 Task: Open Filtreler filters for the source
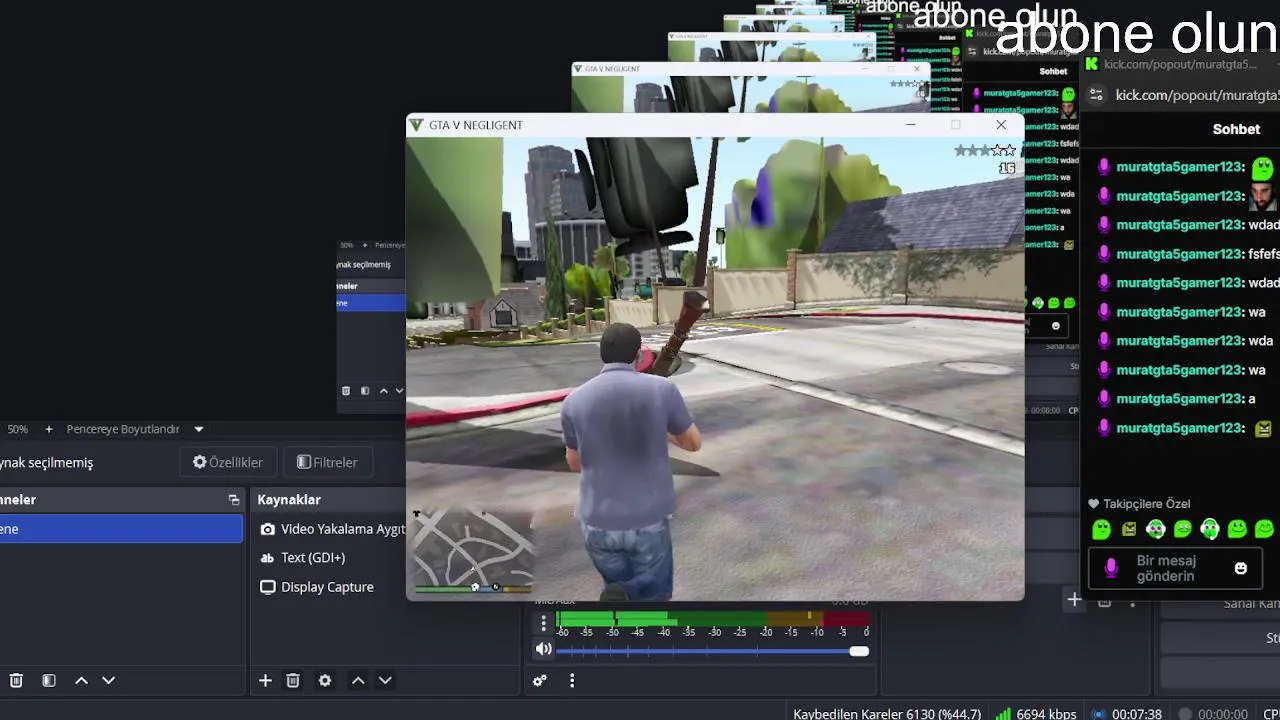point(327,462)
